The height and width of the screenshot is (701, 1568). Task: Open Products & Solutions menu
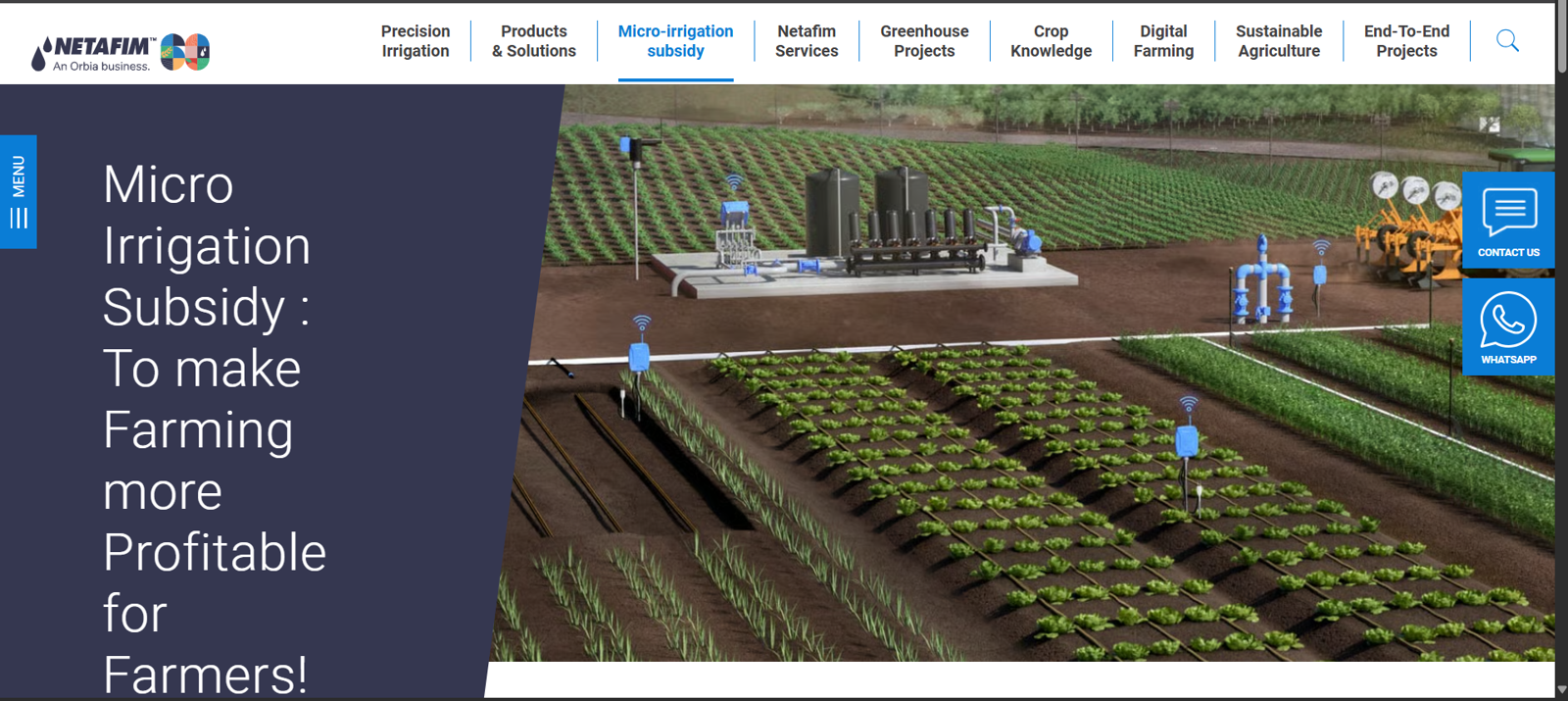click(x=534, y=41)
